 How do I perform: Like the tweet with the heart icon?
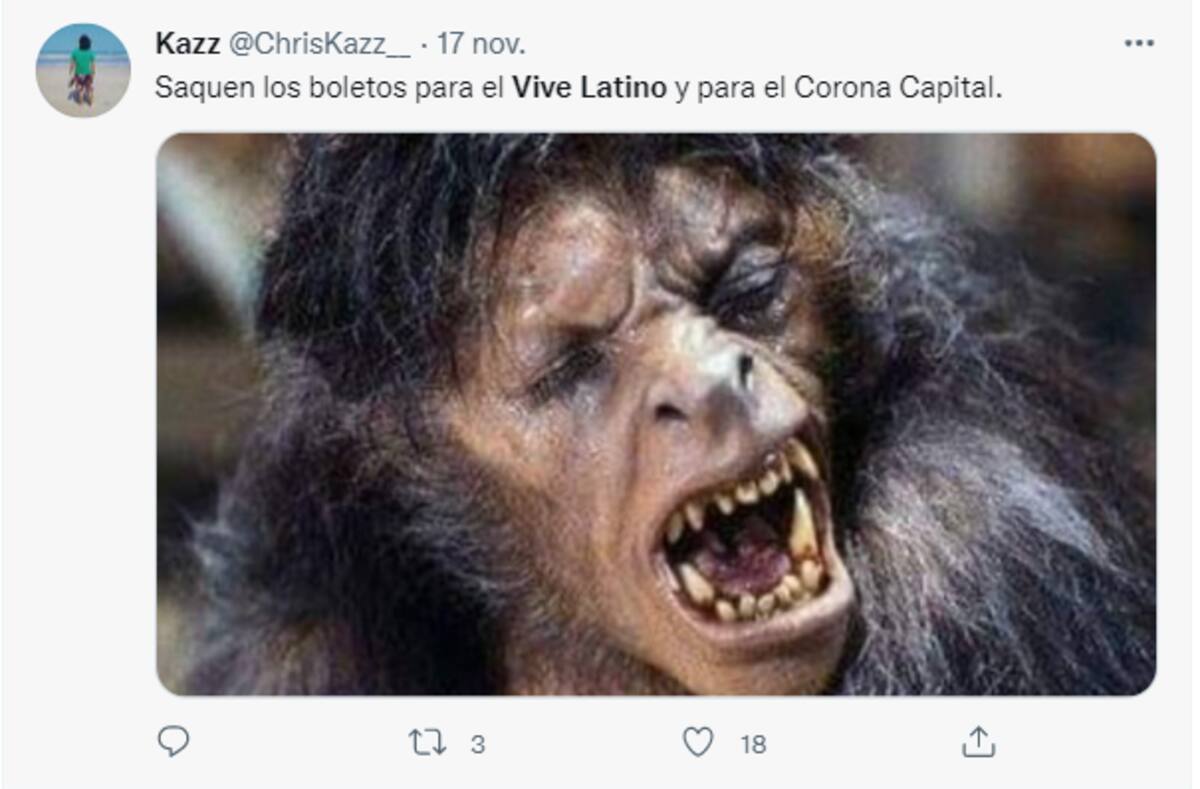698,743
